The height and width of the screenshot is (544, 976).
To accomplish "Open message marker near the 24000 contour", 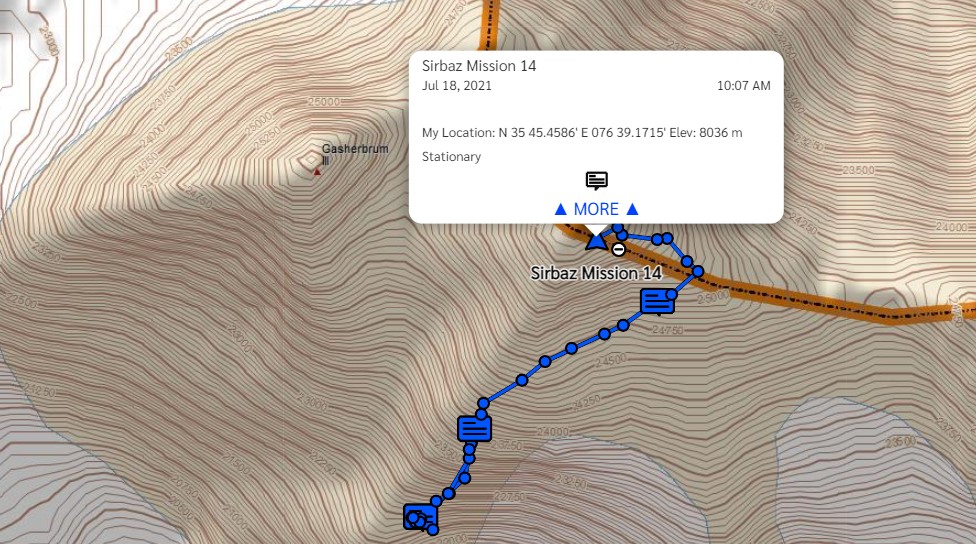I will (x=474, y=429).
